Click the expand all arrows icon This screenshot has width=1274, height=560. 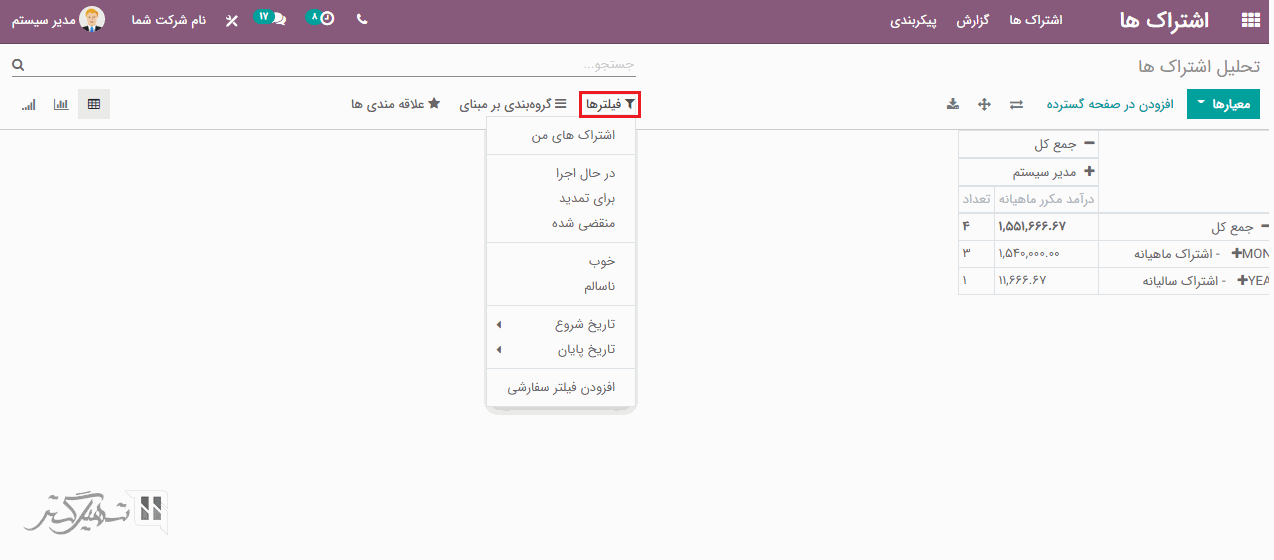point(984,104)
